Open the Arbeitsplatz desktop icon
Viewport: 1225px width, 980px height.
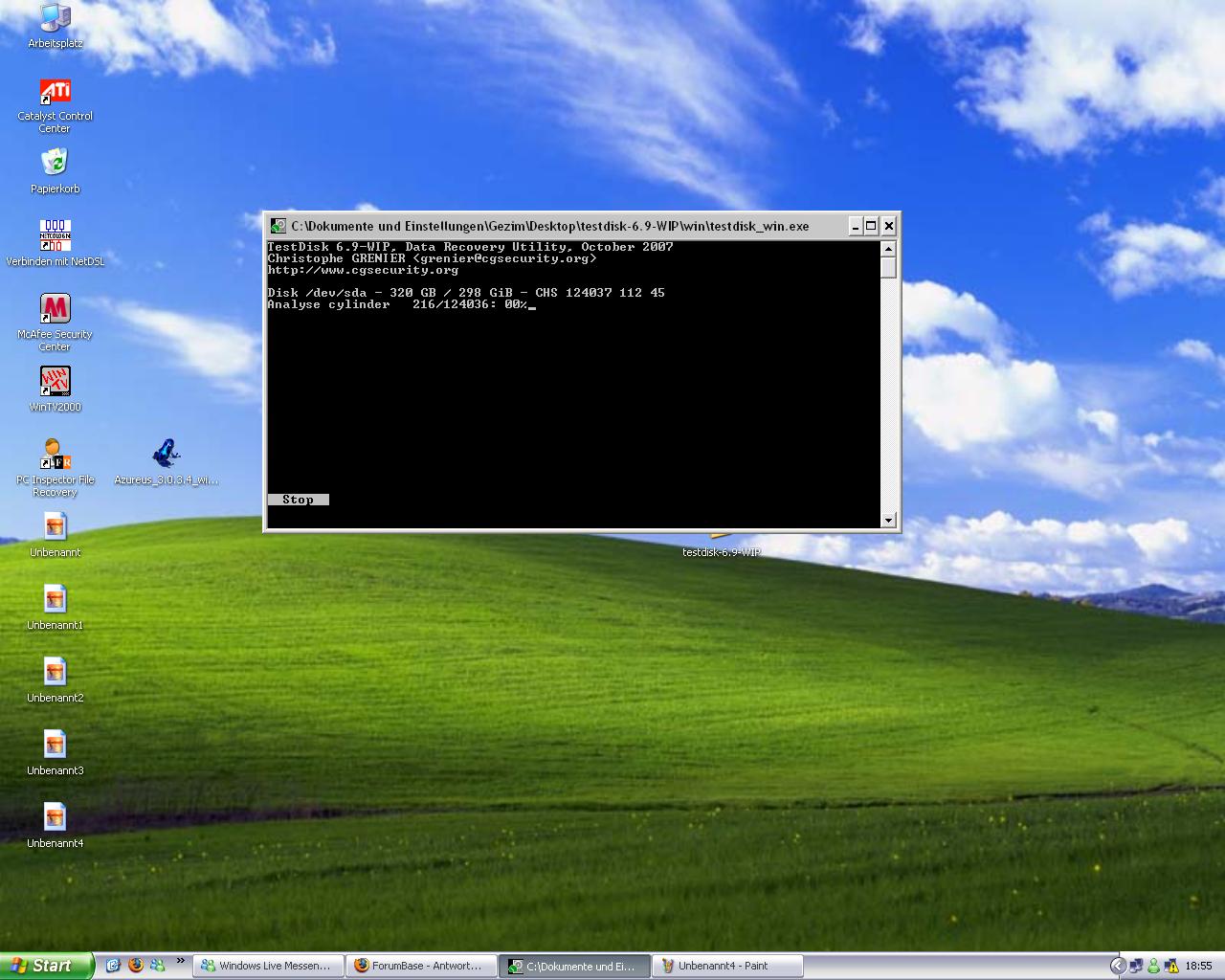pos(55,25)
